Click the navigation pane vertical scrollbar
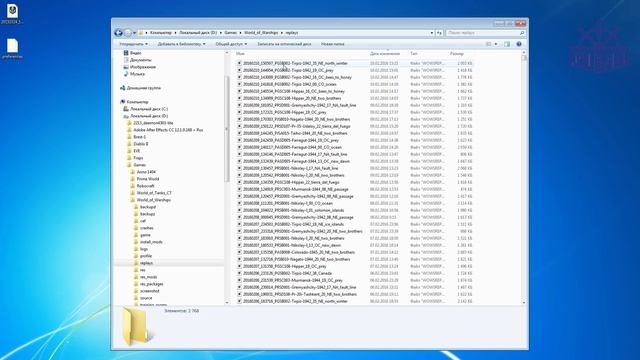Viewport: 640px width, 360px height. pos(227,129)
